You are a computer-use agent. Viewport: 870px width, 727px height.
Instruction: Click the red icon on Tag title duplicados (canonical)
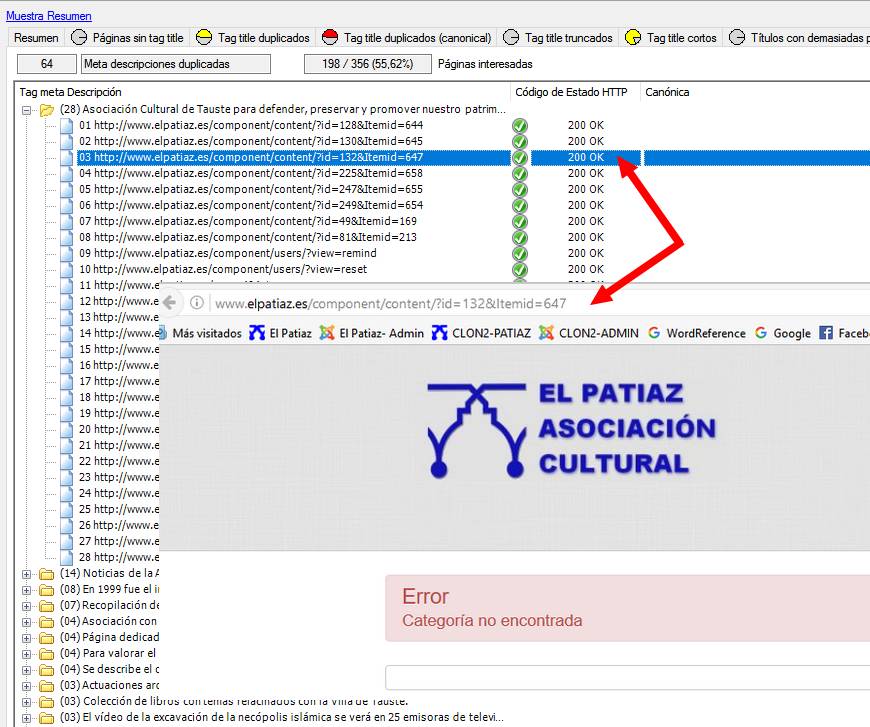330,38
